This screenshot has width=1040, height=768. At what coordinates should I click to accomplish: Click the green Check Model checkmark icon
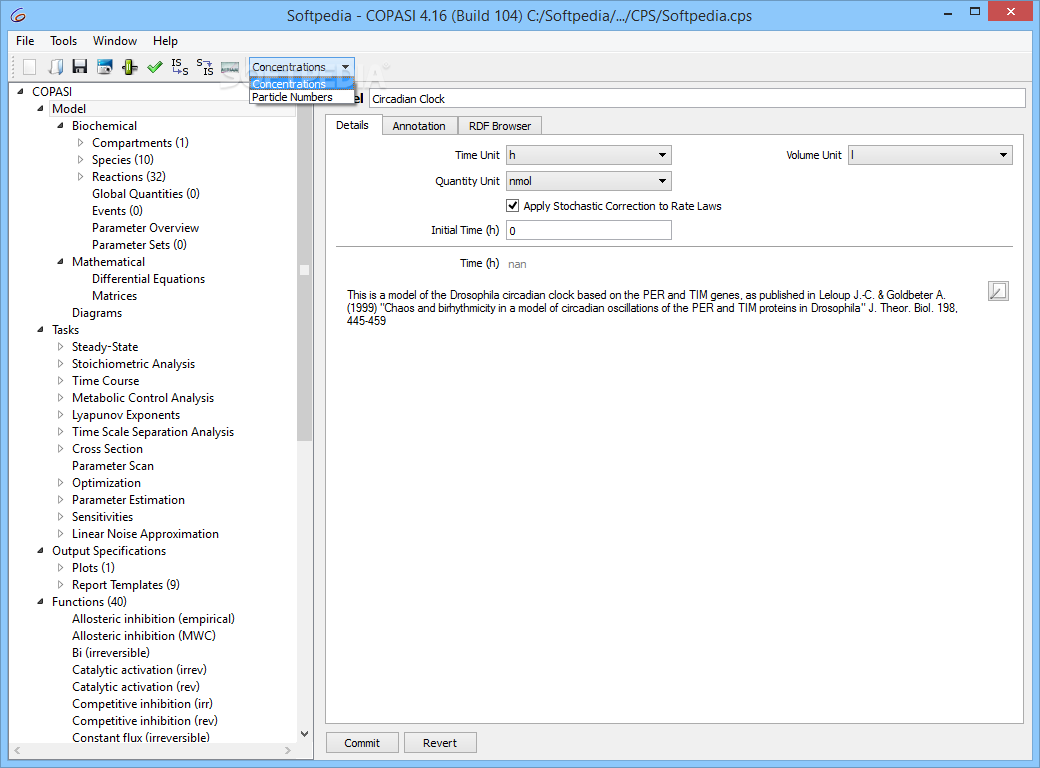pyautogui.click(x=155, y=67)
